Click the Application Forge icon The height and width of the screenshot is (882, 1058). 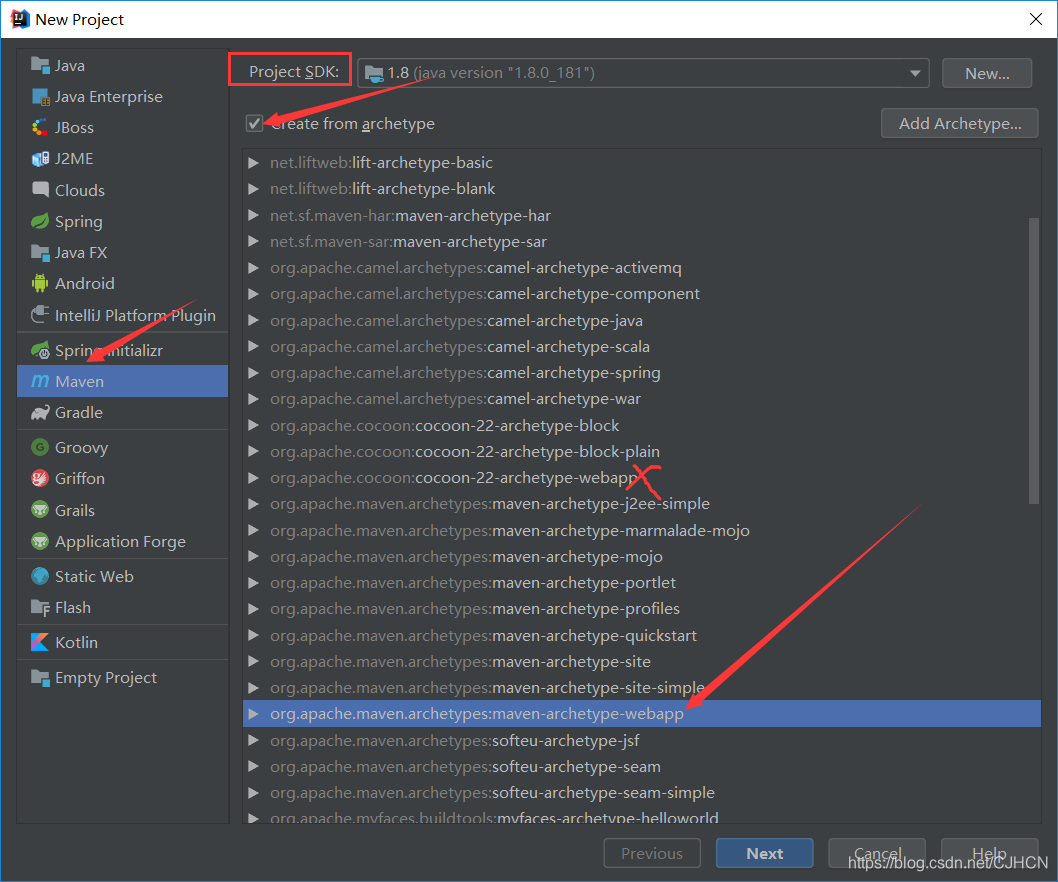coord(40,541)
